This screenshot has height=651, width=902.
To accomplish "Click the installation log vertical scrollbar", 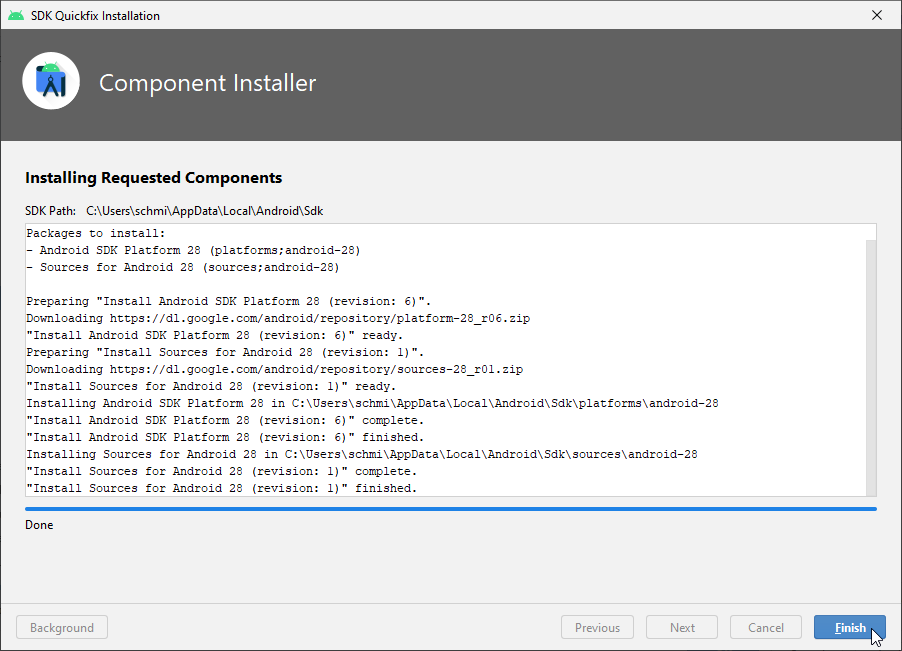I will (871, 368).
